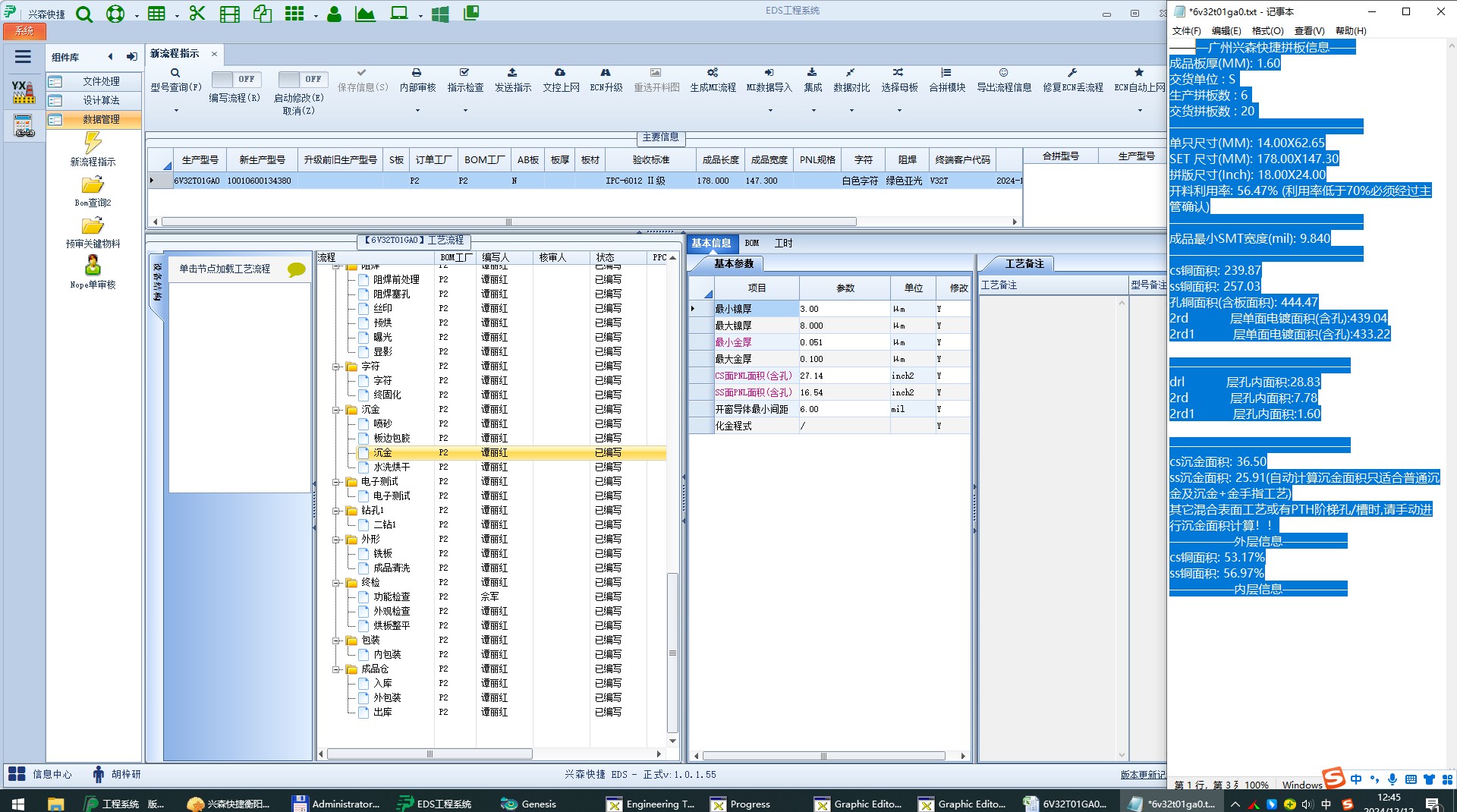Select the 水洗烘干 process tree row
This screenshot has width=1457, height=812.
[x=491, y=467]
